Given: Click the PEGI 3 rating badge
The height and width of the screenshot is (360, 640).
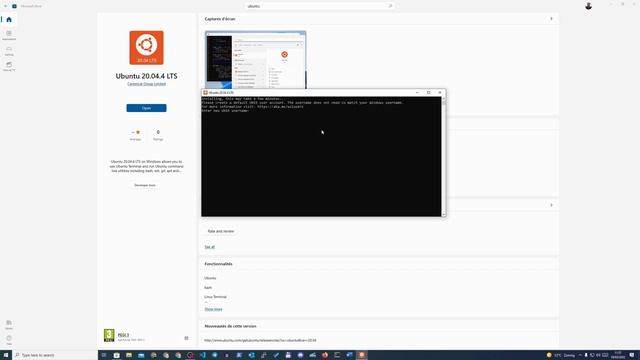Looking at the screenshot, I should click(x=109, y=335).
